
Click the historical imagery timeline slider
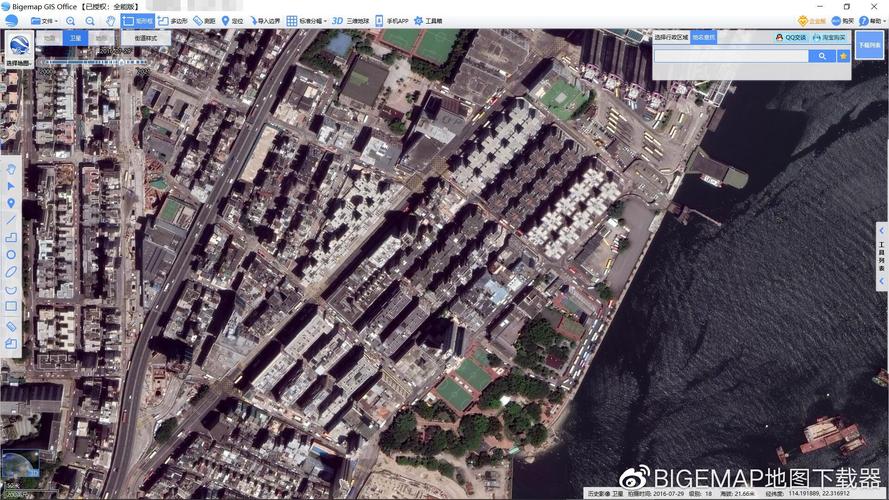(95, 62)
